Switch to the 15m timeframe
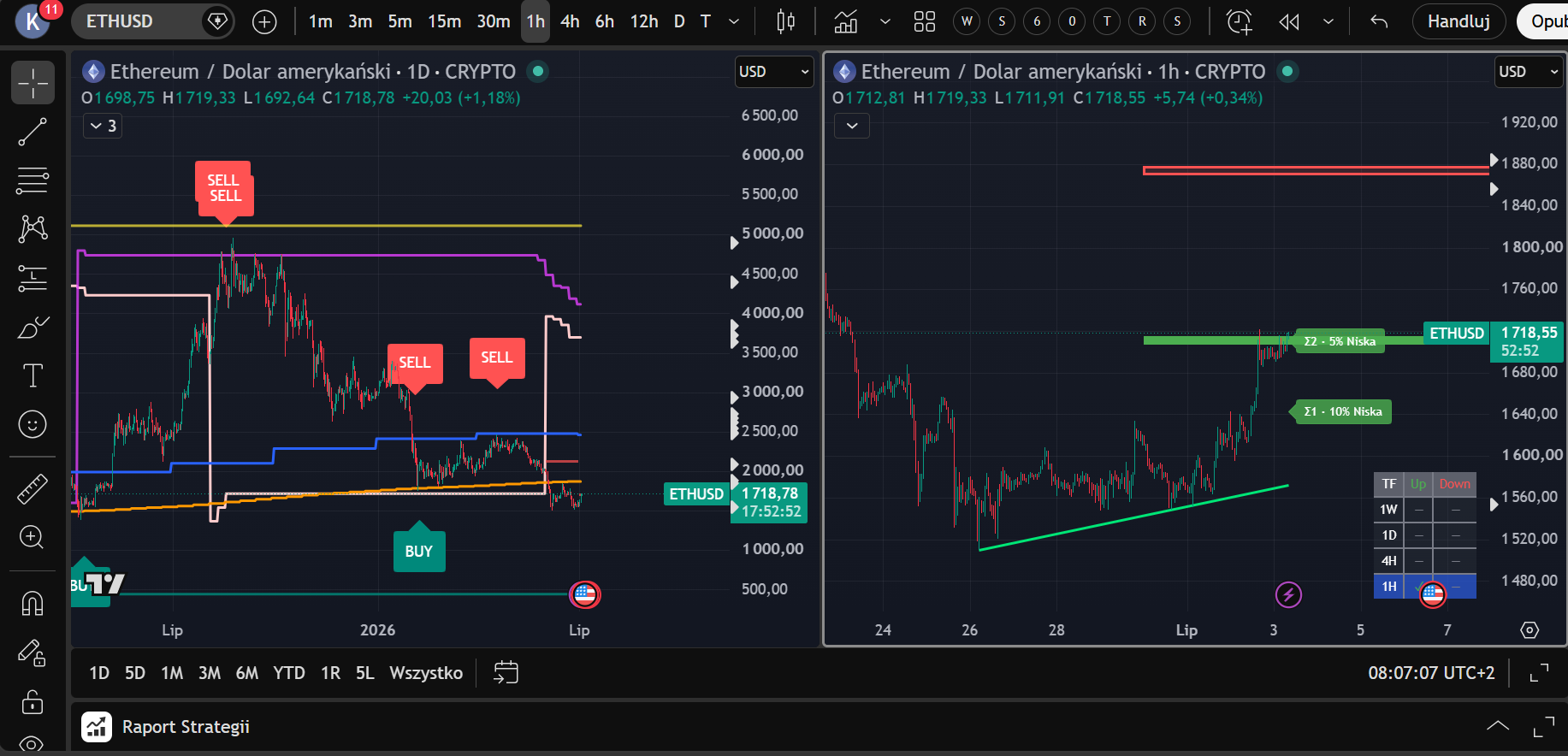The image size is (1568, 756). [x=444, y=21]
